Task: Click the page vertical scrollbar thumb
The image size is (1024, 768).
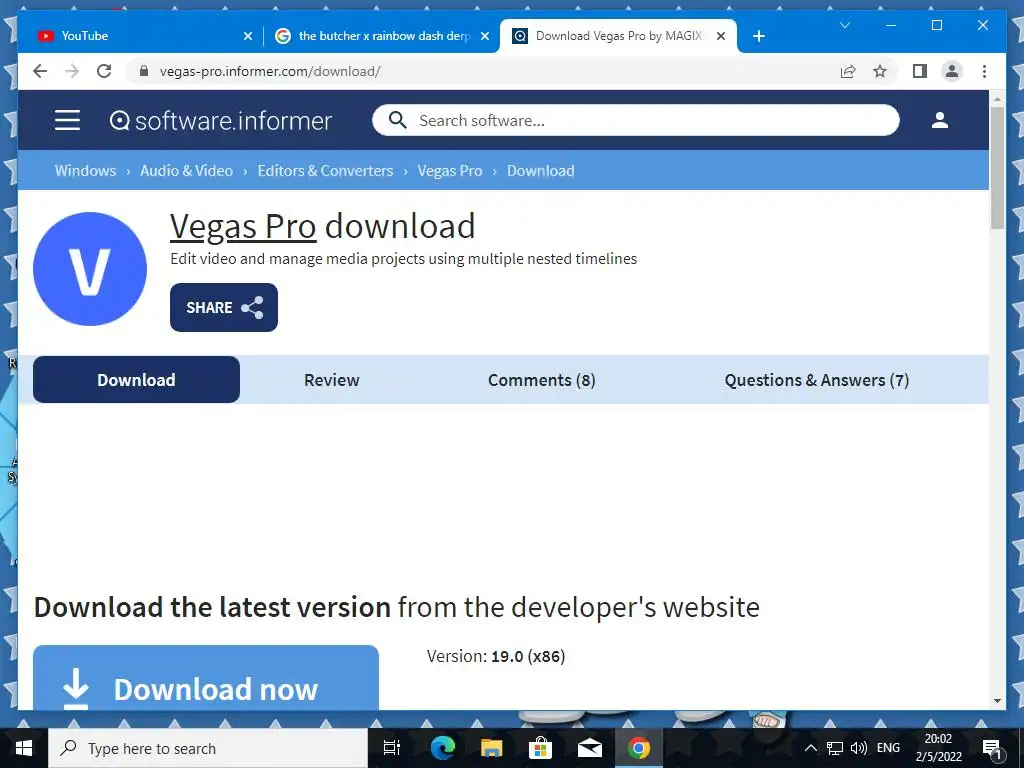Action: [997, 167]
